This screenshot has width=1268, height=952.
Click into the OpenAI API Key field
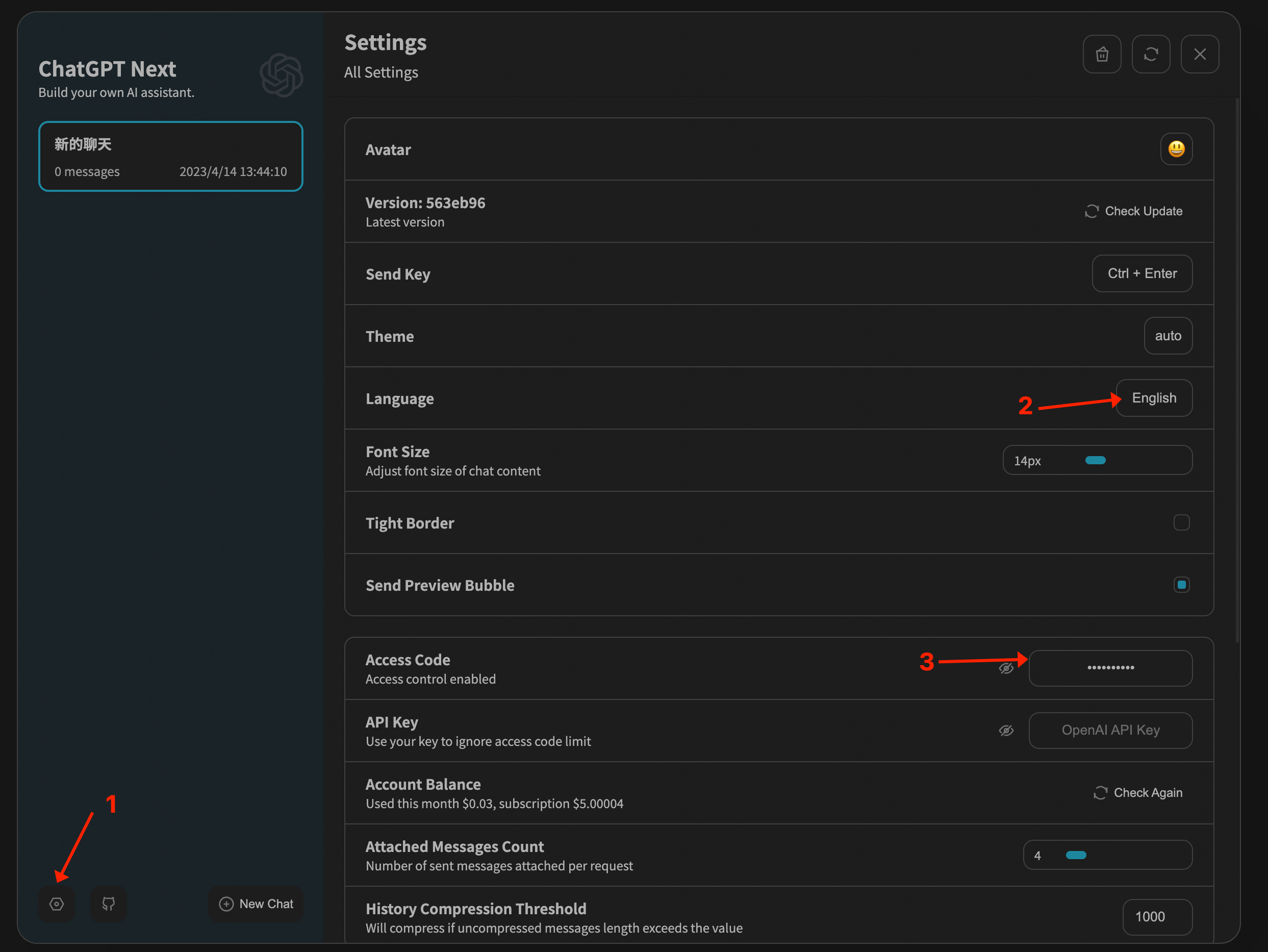(1110, 731)
